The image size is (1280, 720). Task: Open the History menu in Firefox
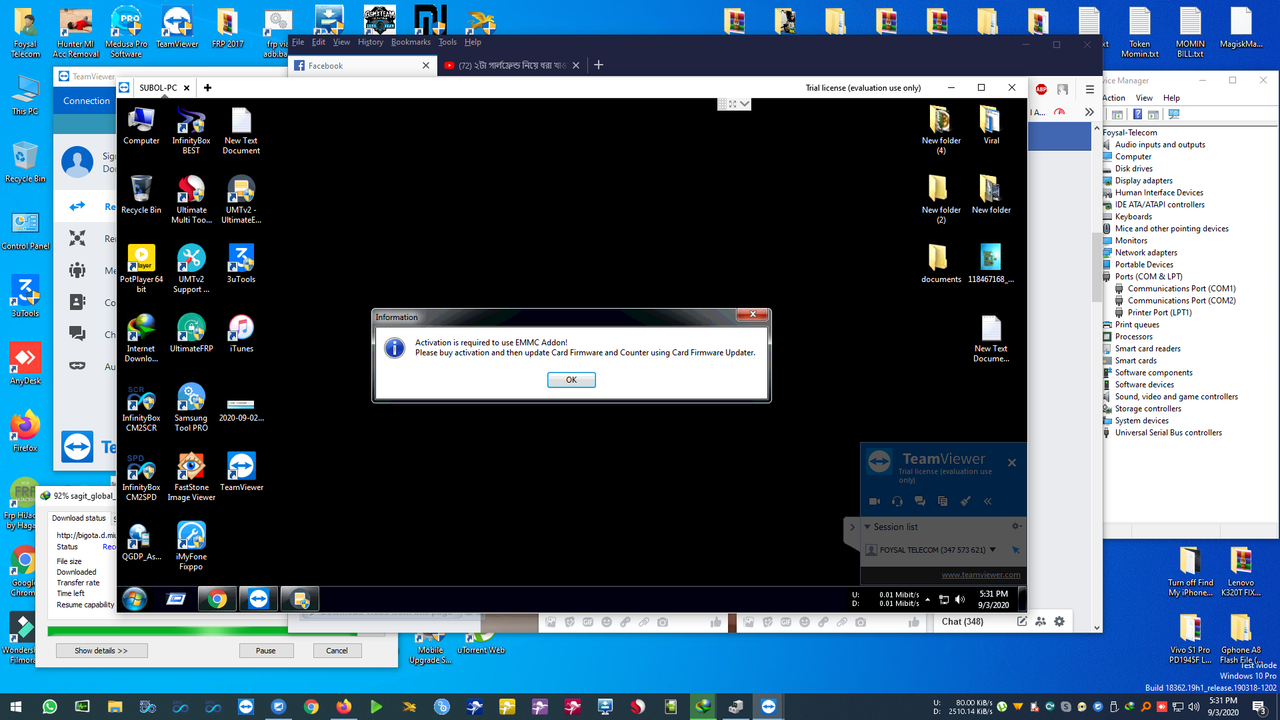(x=370, y=42)
